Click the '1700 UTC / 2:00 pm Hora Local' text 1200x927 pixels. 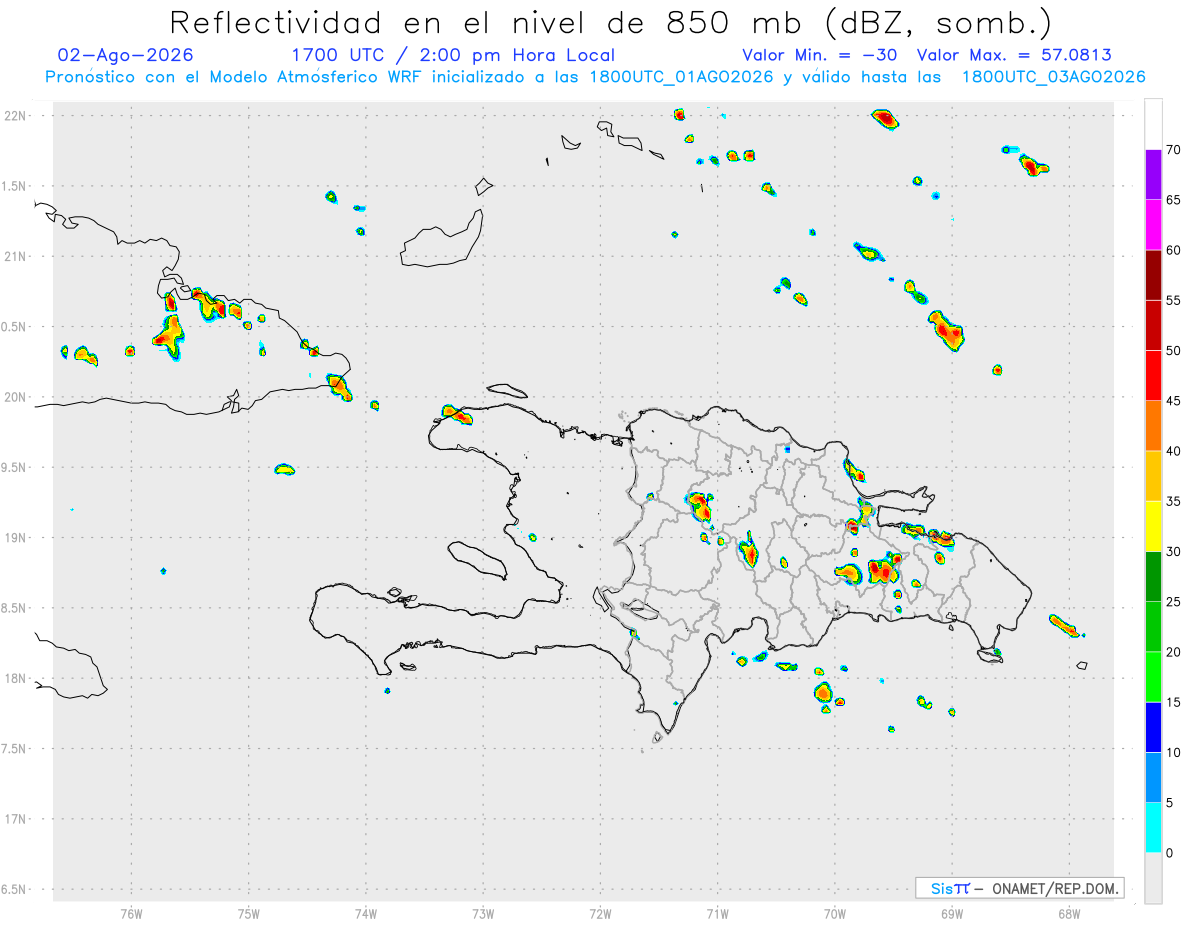[x=453, y=55]
